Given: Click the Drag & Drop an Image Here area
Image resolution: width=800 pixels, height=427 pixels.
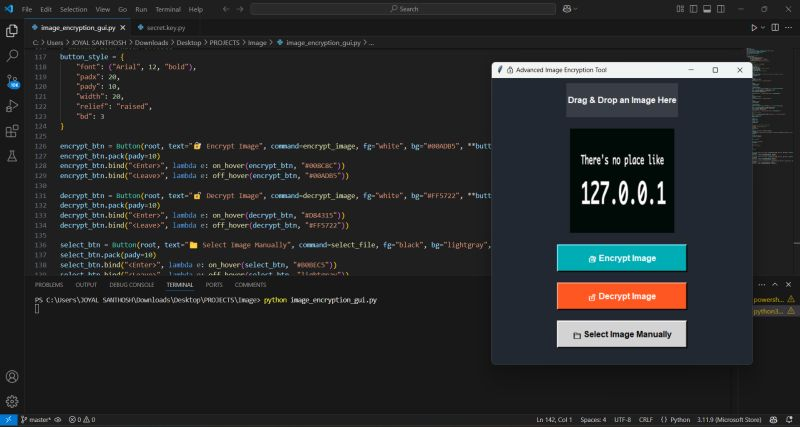Looking at the screenshot, I should [x=622, y=101].
